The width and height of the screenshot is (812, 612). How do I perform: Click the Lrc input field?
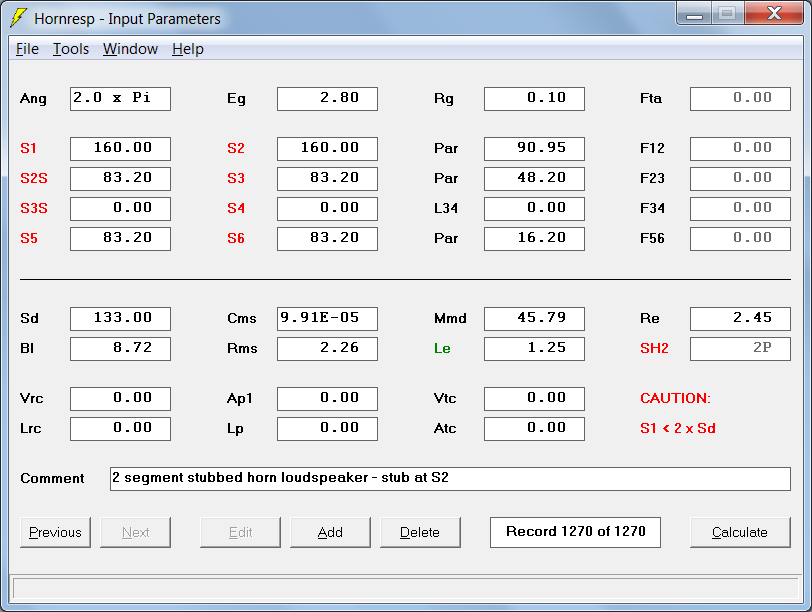[x=120, y=429]
